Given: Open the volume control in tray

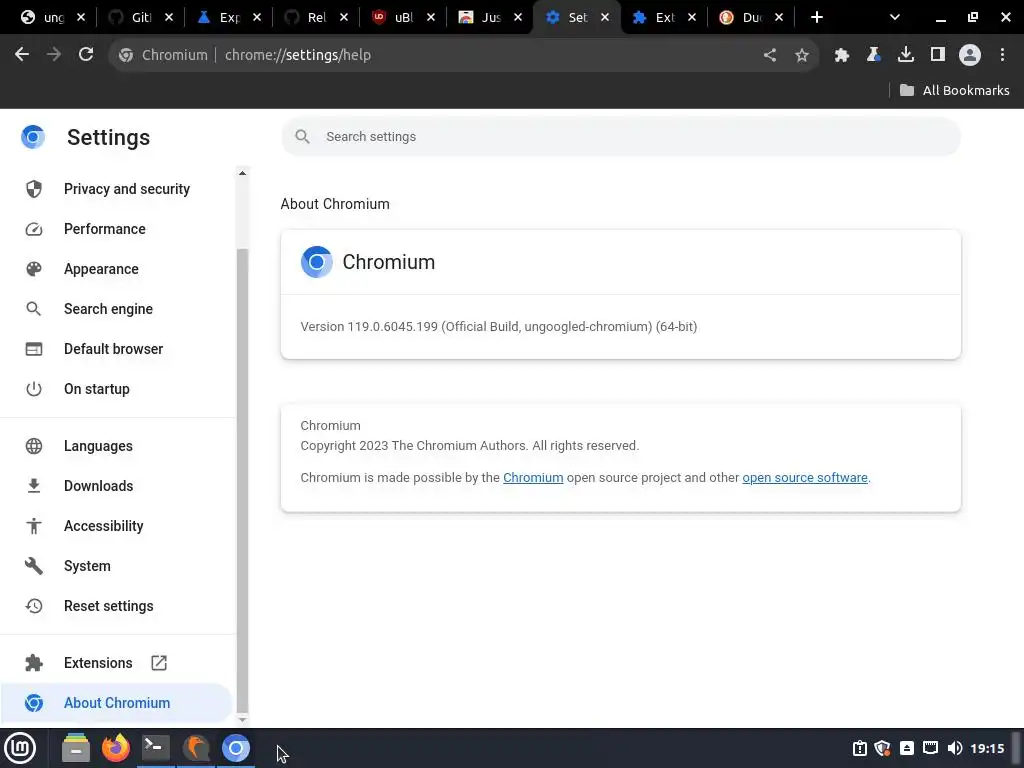Looking at the screenshot, I should [955, 748].
